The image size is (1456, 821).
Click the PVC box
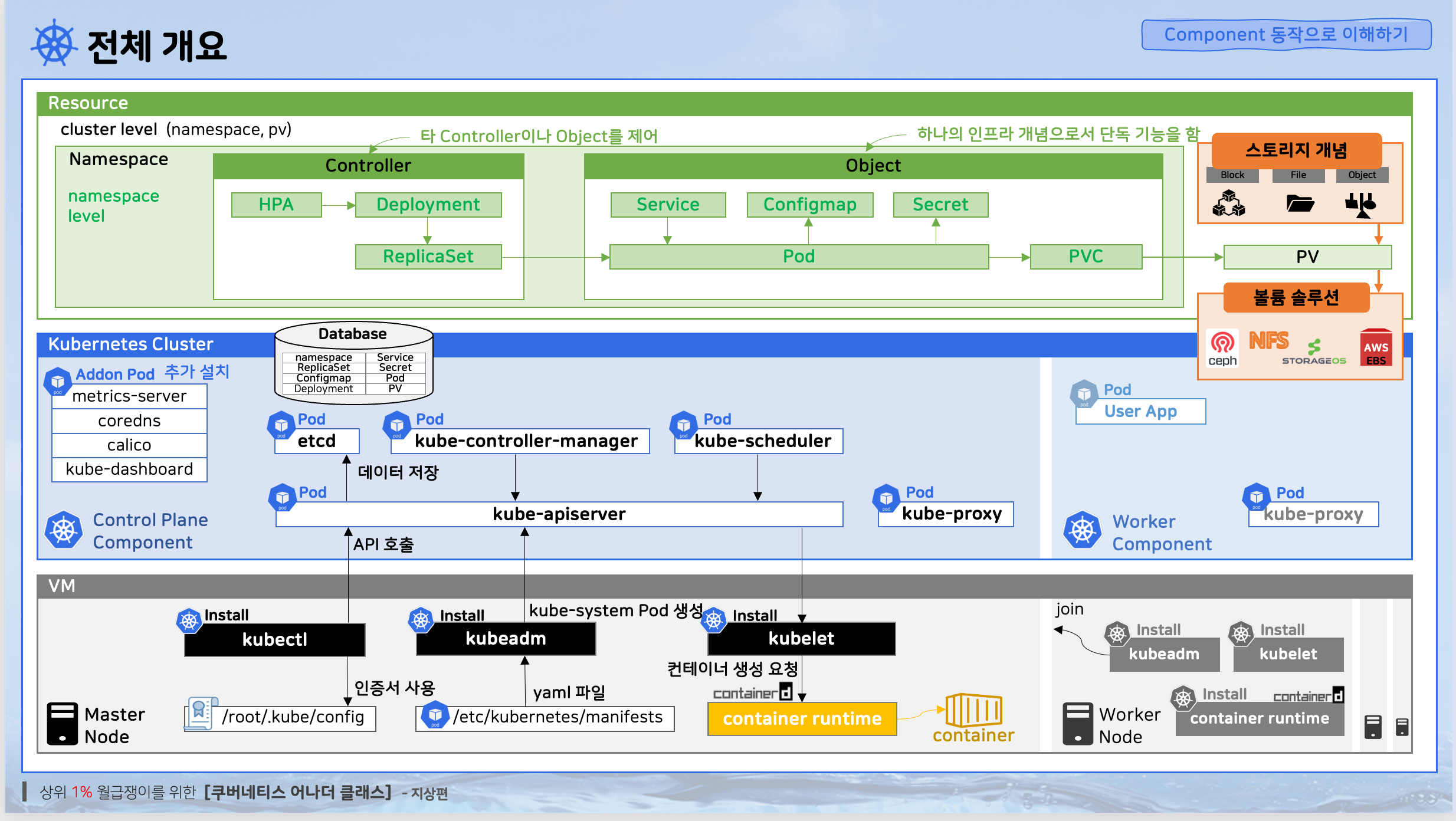point(1086,257)
